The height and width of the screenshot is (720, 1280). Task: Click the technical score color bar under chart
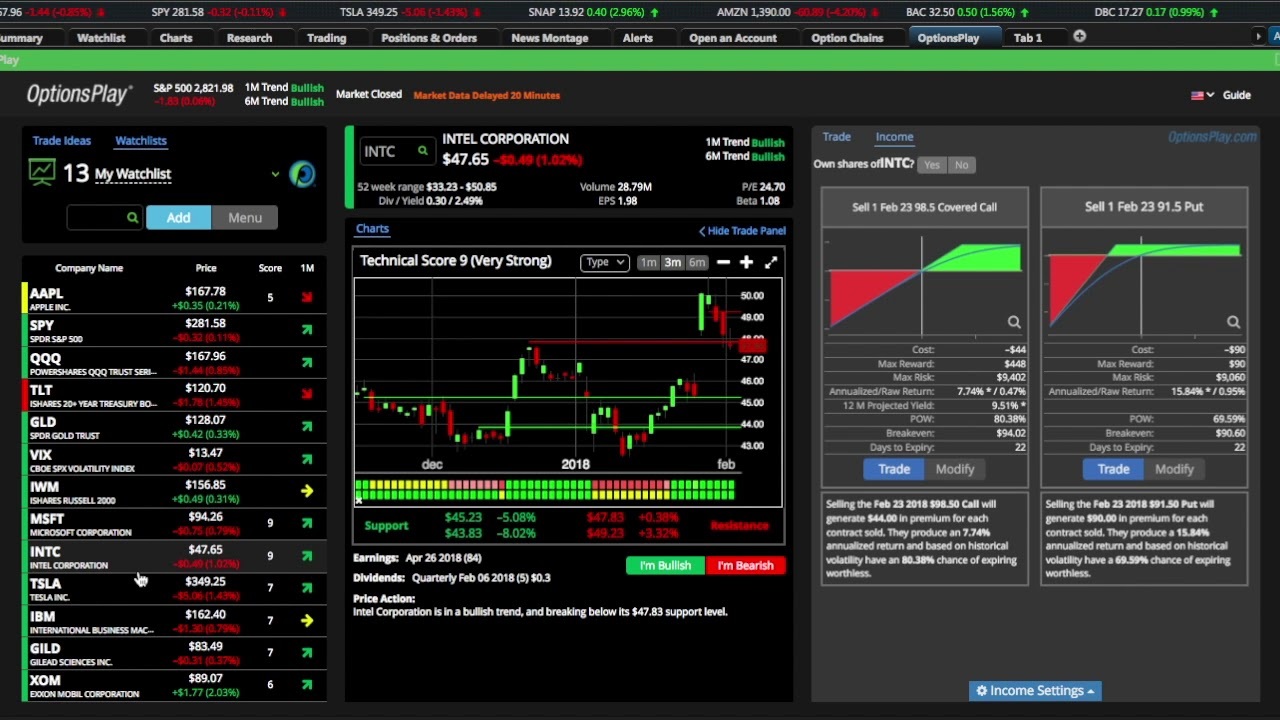(x=546, y=490)
